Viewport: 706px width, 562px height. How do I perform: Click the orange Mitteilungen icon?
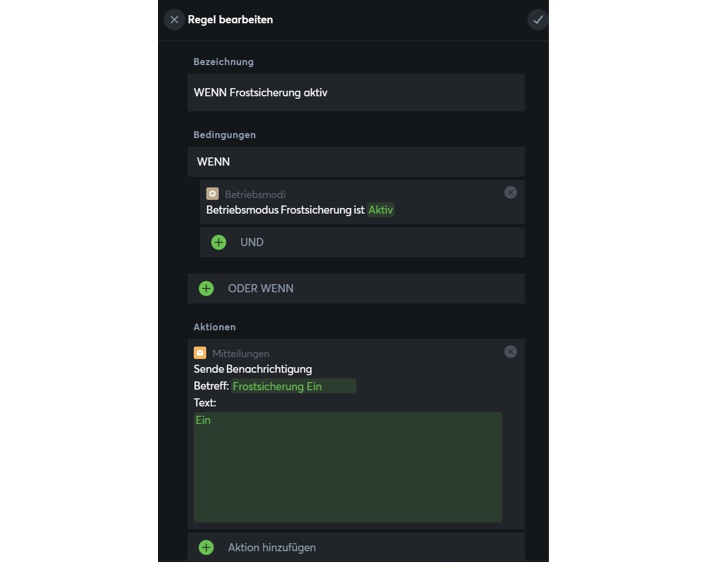tap(200, 353)
